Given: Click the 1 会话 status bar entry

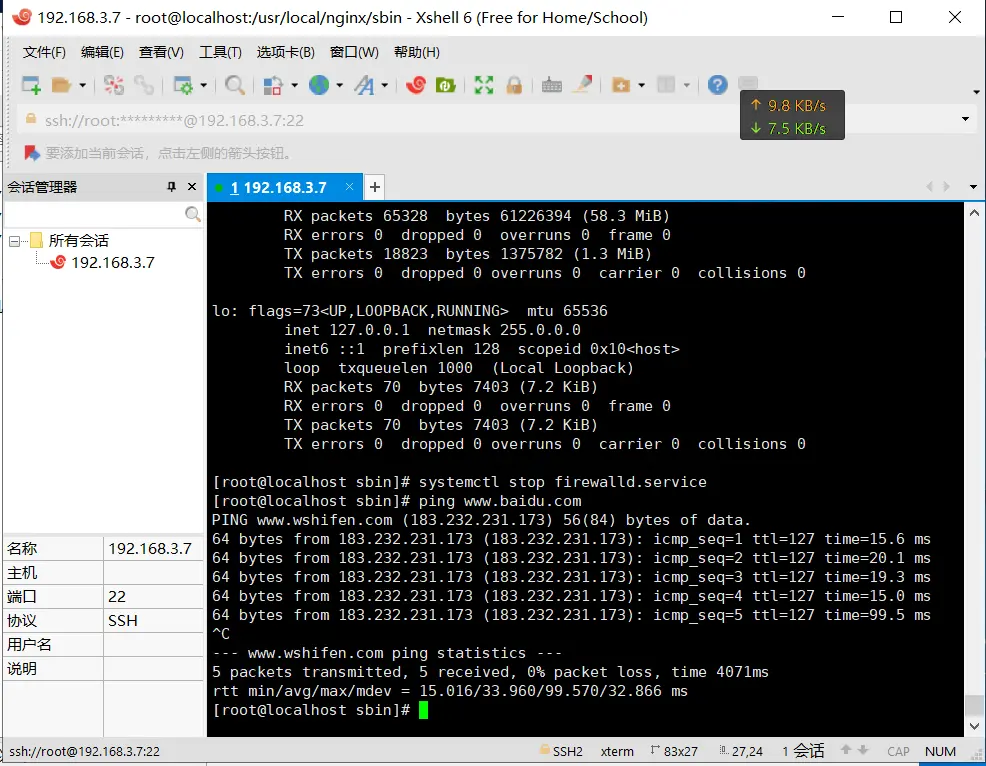Looking at the screenshot, I should click(803, 751).
